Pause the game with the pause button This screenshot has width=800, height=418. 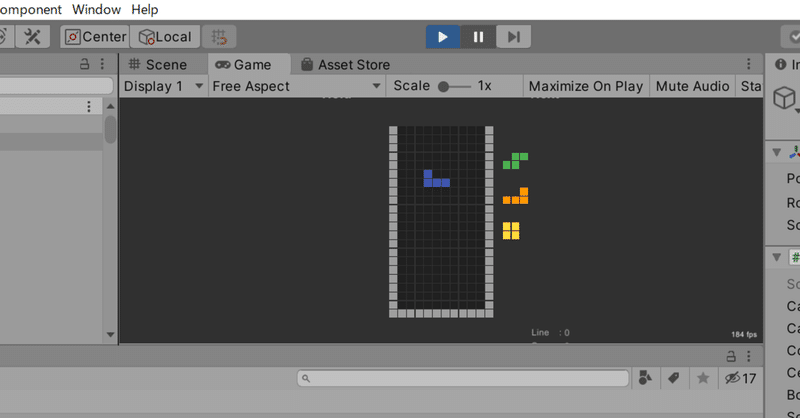478,37
